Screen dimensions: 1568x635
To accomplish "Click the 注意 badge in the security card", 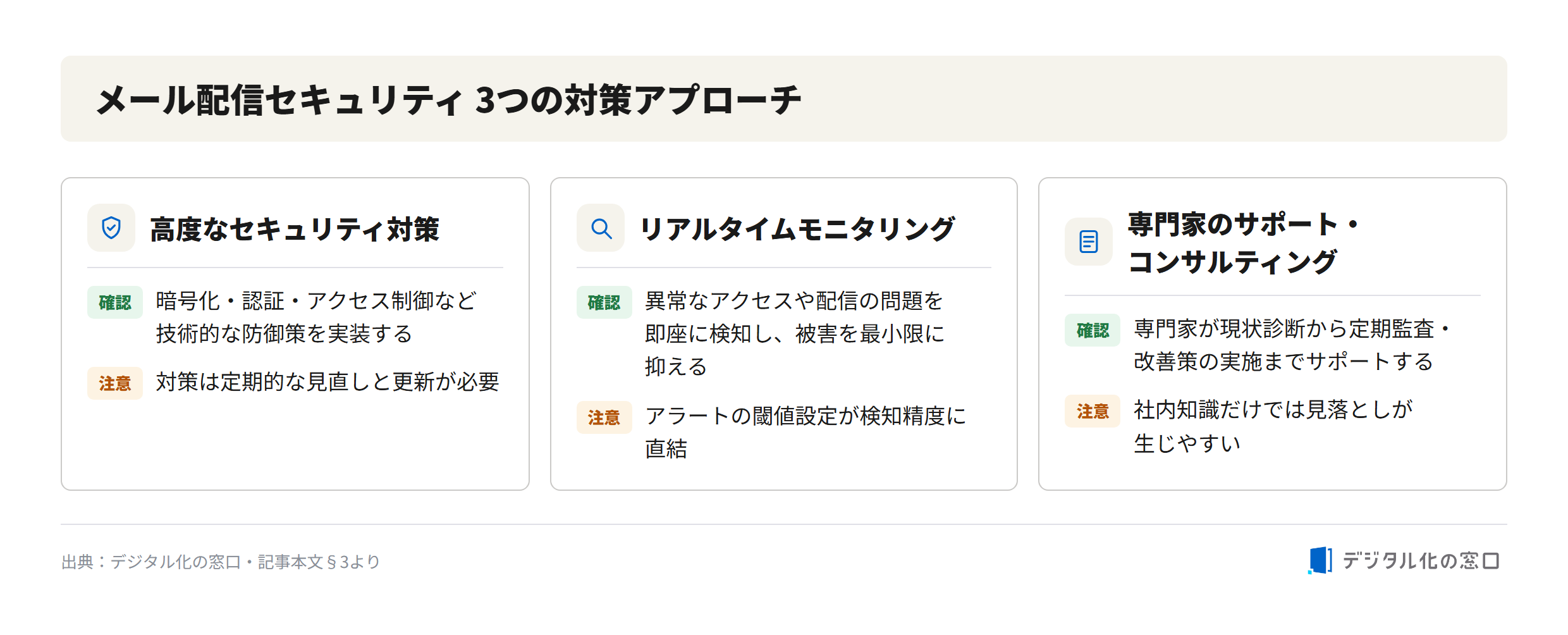I will click(115, 383).
